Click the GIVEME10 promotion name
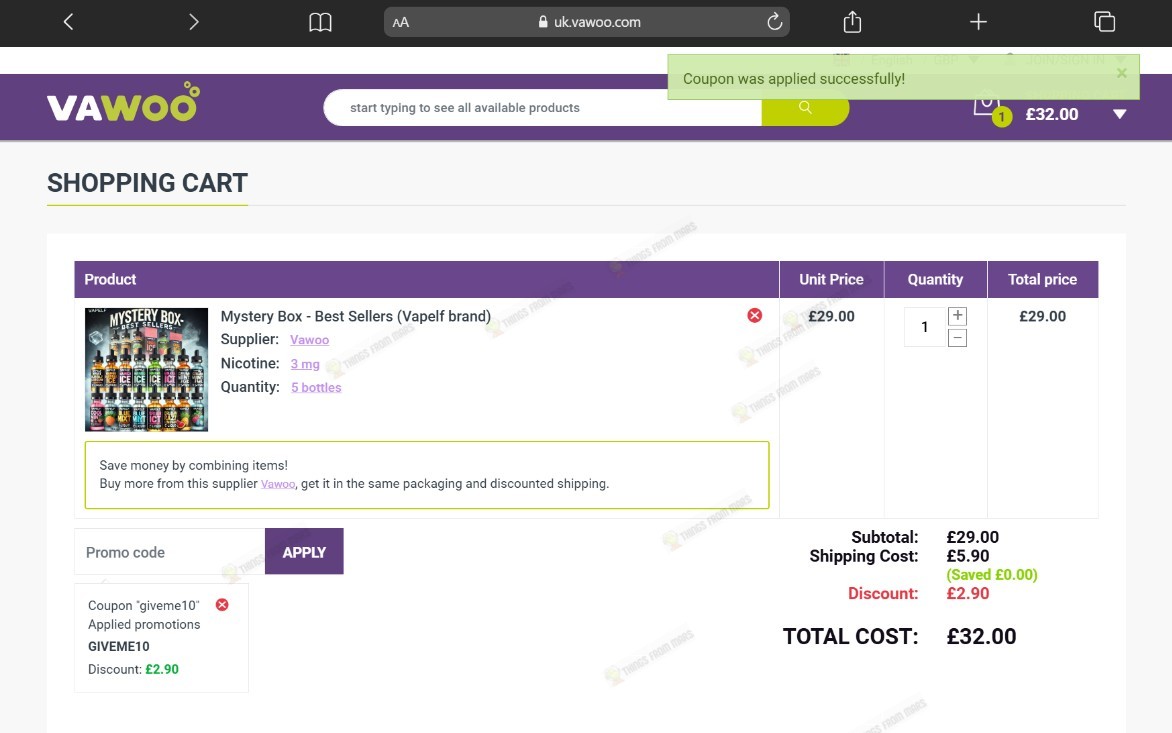Screen dimensions: 1172x733 [119, 646]
